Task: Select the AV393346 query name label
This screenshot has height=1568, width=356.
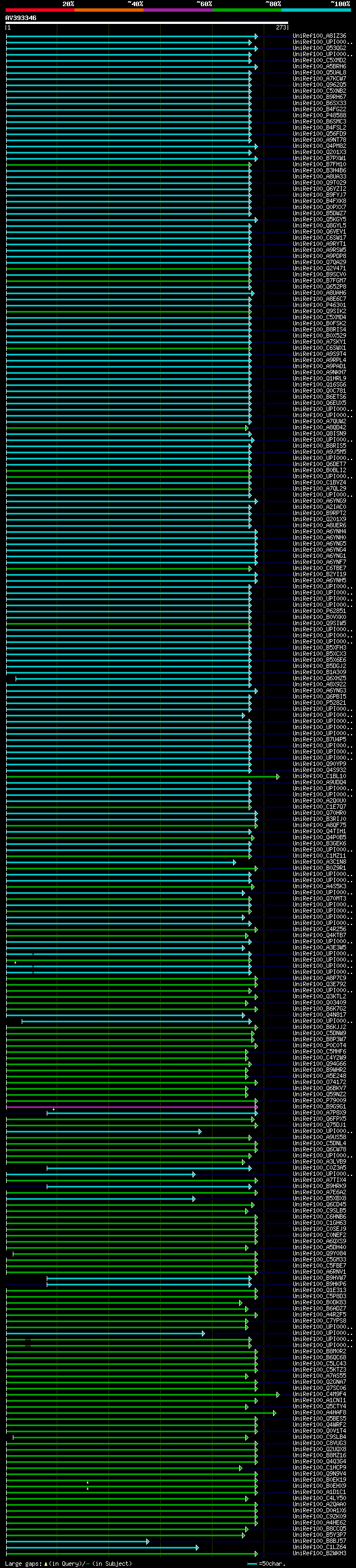Action: pos(21,18)
